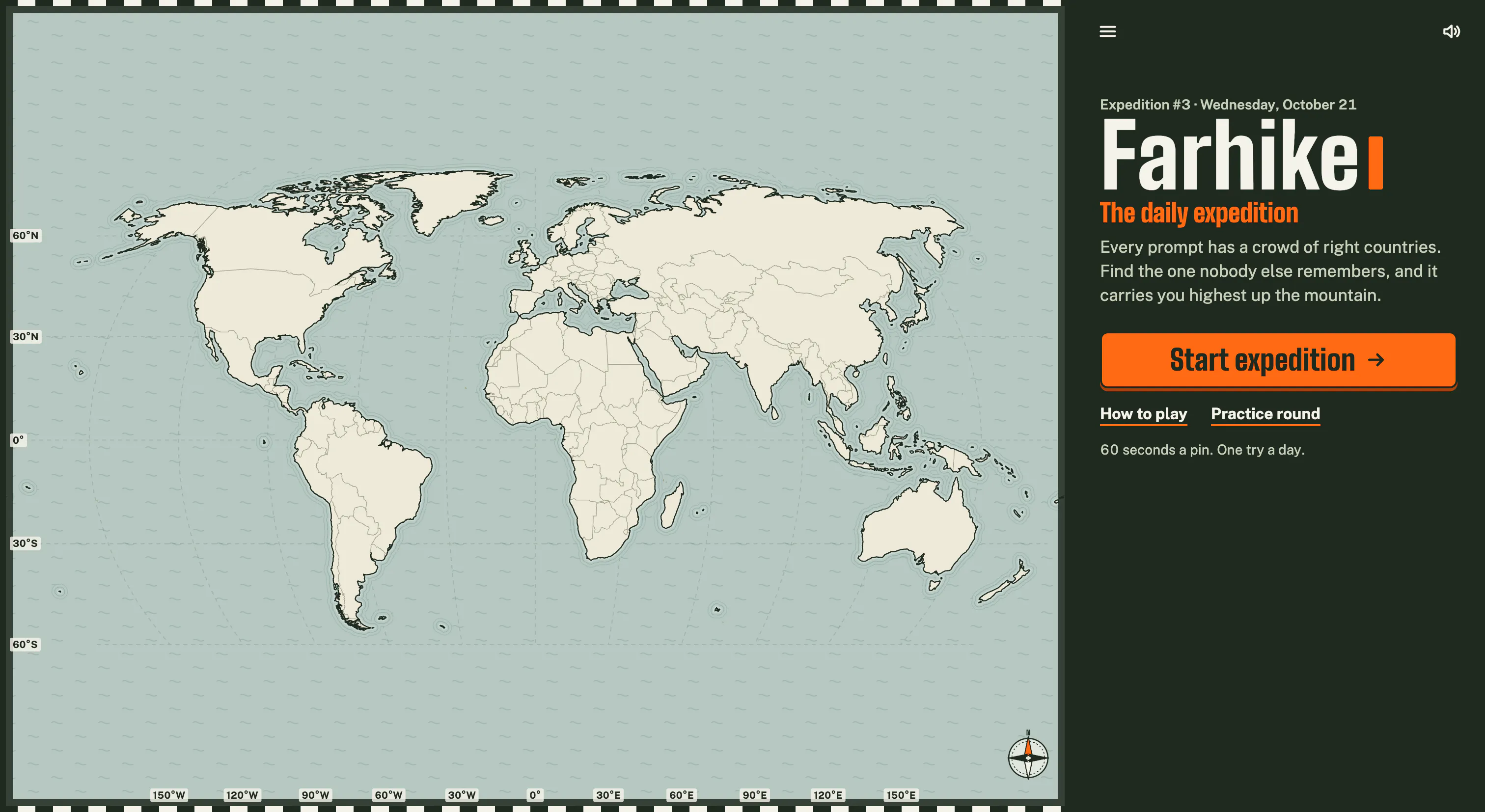Click the 150°W longitude label
The width and height of the screenshot is (1485, 812).
click(169, 795)
